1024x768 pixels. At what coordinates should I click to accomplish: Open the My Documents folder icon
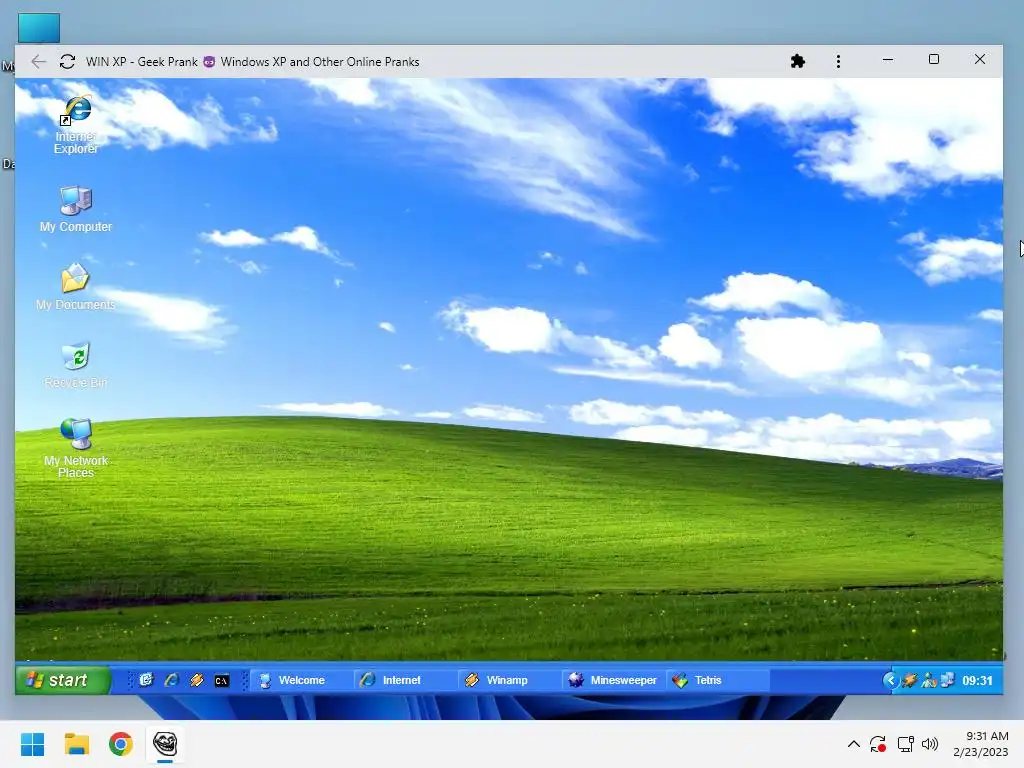(75, 287)
